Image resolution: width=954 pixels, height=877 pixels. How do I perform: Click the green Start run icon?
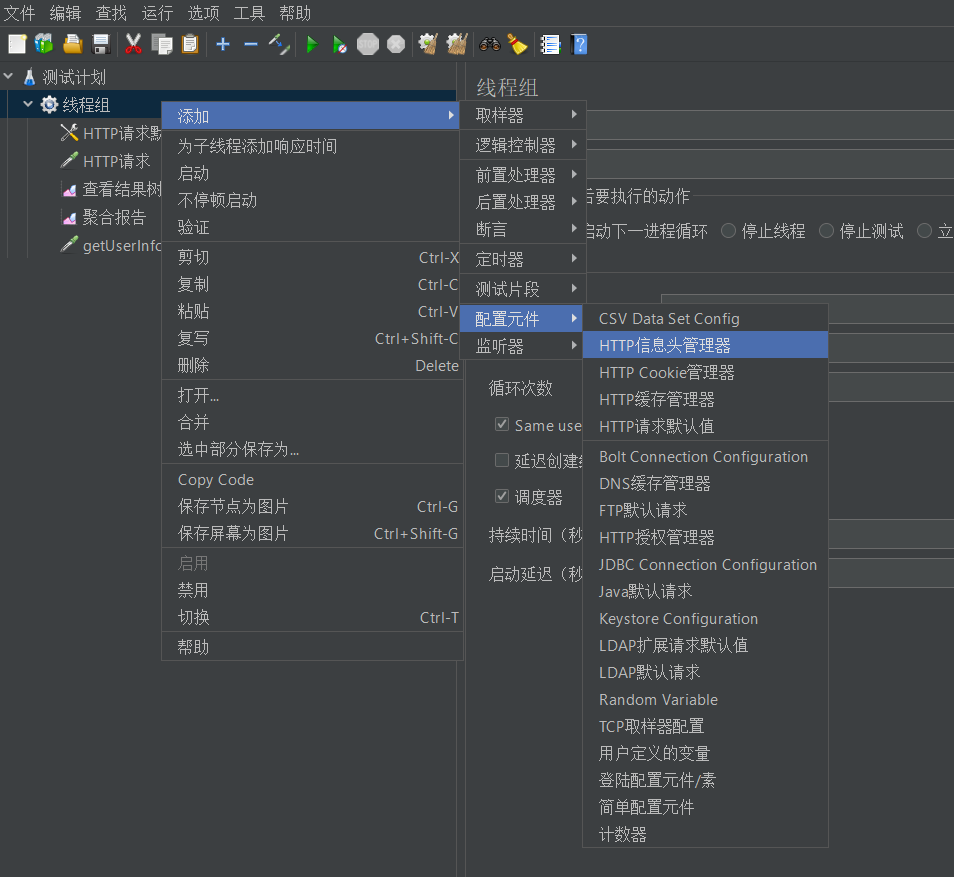click(x=312, y=44)
